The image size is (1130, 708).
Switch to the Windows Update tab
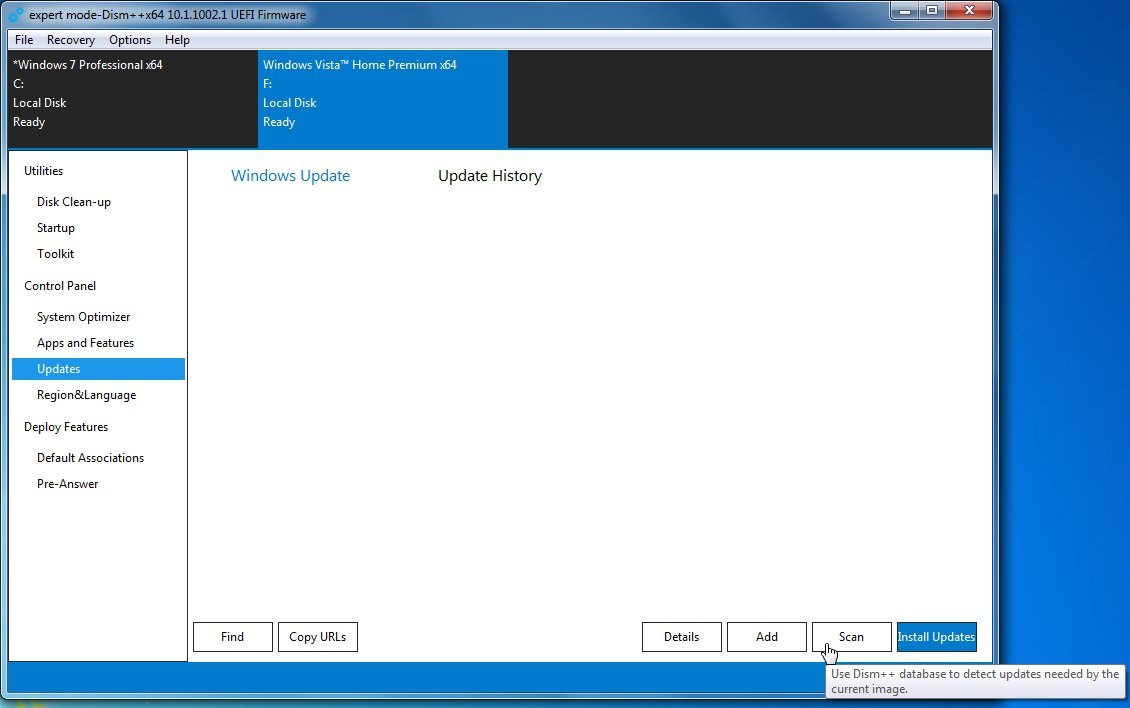(290, 176)
